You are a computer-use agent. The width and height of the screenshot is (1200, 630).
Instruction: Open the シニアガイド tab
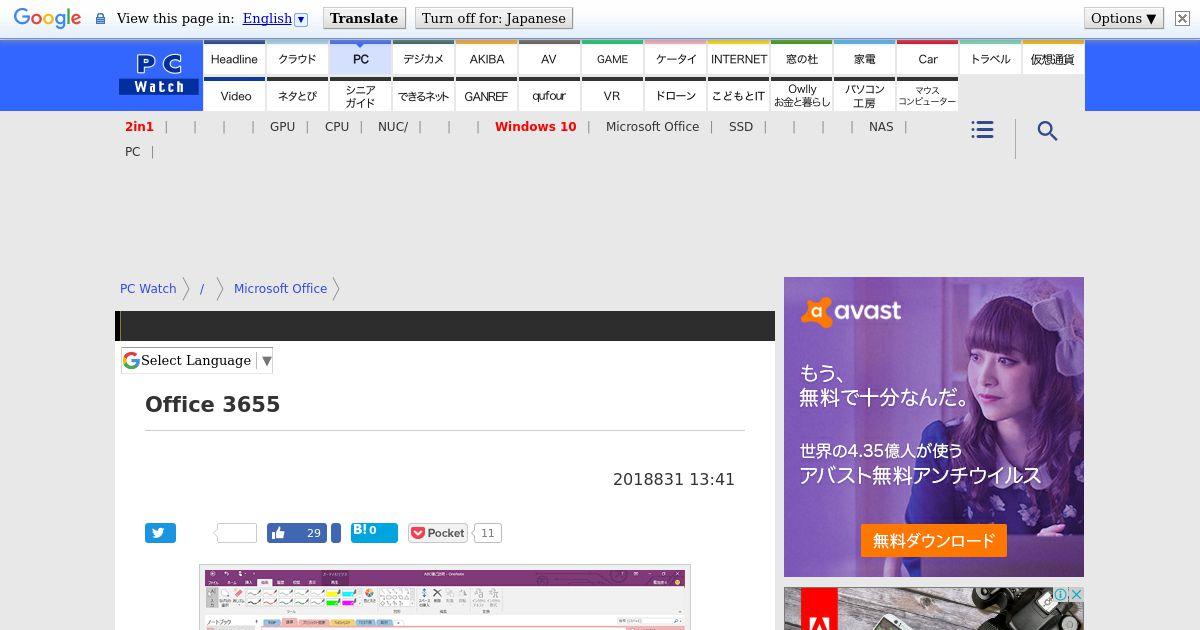coord(361,95)
